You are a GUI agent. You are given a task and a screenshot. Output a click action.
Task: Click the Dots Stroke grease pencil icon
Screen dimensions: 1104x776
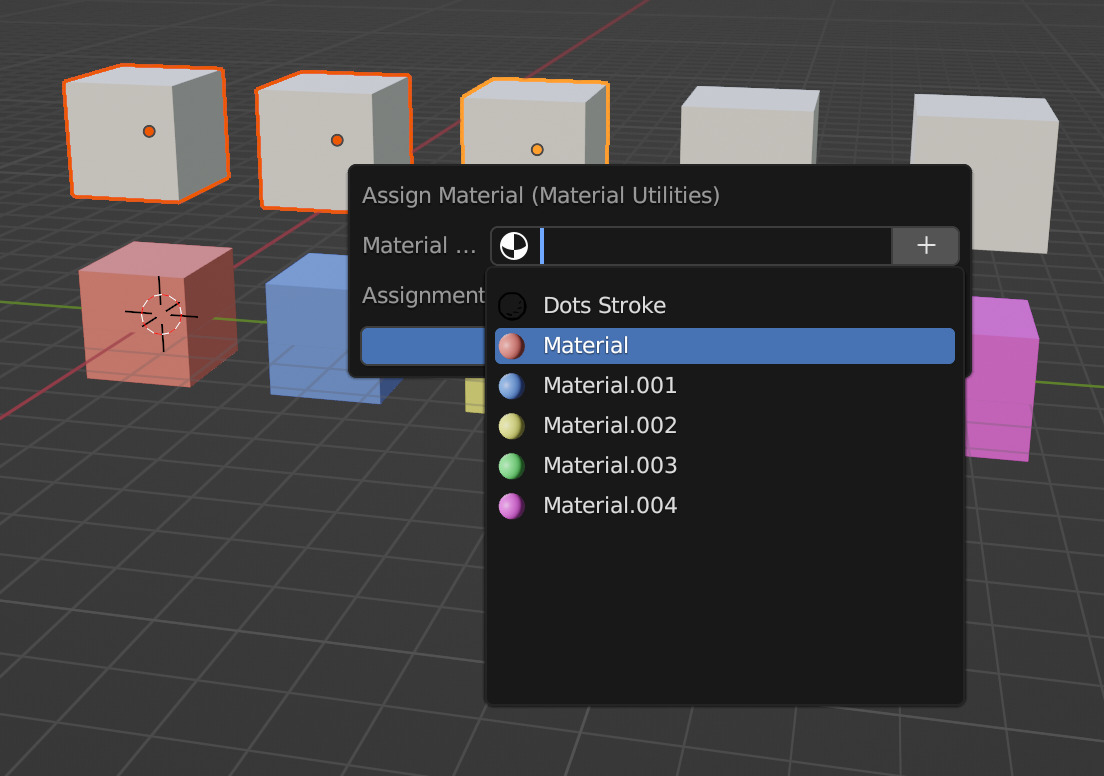pos(513,305)
